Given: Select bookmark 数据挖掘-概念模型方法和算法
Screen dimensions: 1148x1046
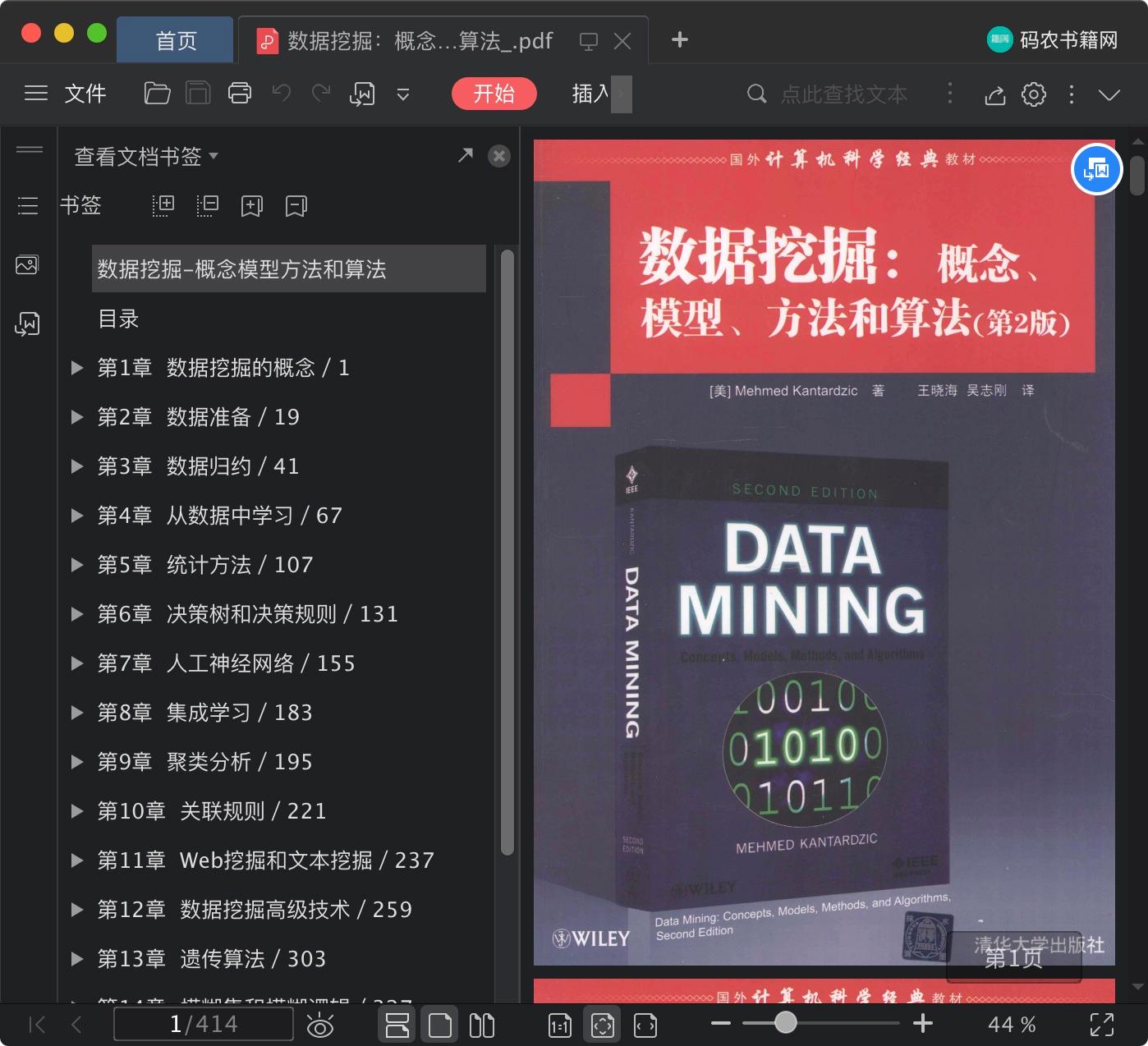Looking at the screenshot, I should click(289, 268).
